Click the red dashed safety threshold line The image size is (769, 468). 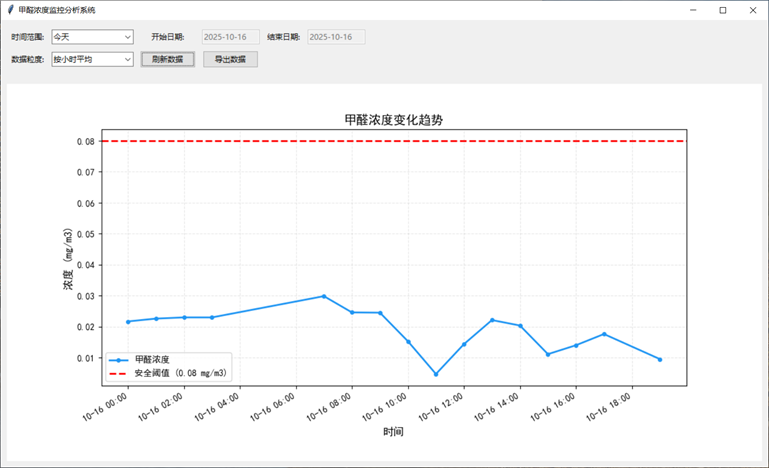[x=400, y=141]
